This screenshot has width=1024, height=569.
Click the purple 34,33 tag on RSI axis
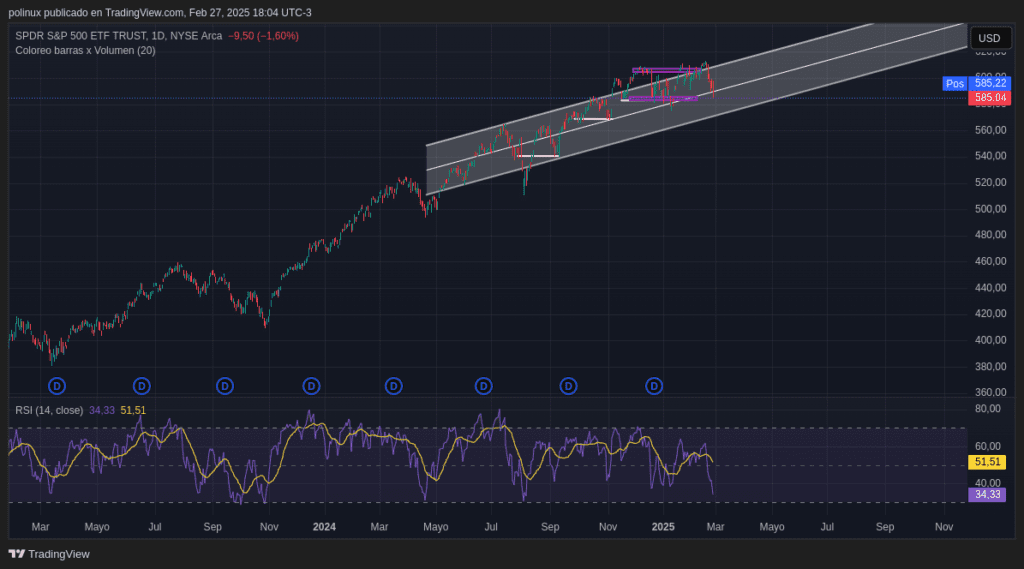[987, 495]
